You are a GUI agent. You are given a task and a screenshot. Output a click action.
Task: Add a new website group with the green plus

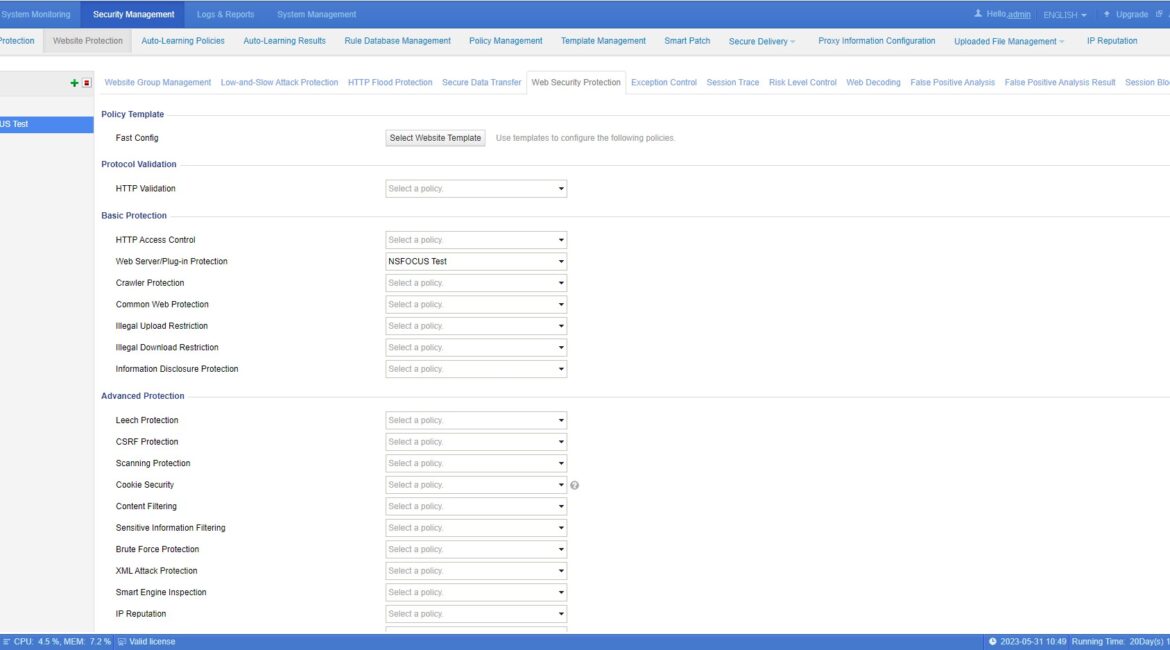tap(73, 82)
